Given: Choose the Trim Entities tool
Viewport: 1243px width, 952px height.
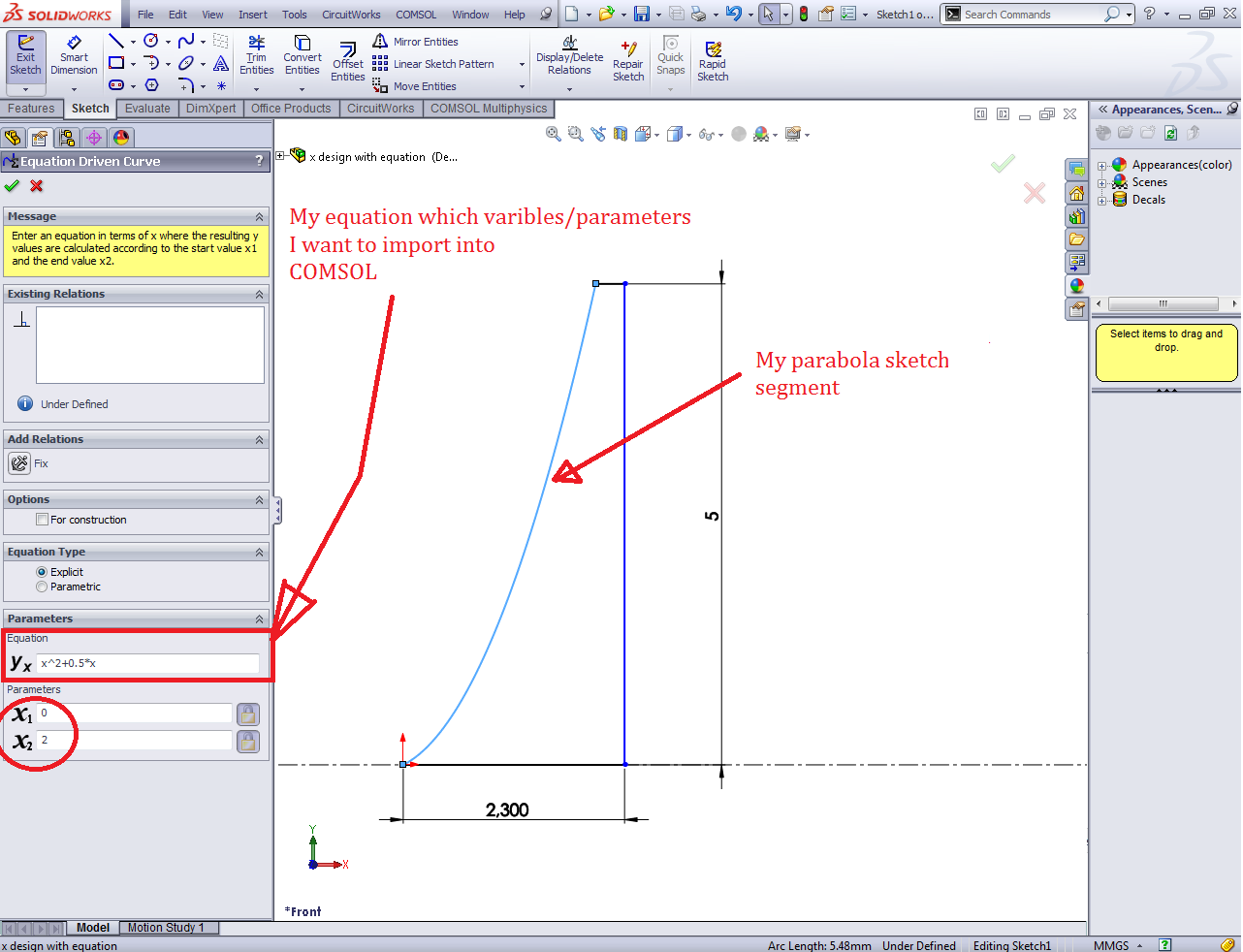Looking at the screenshot, I should click(x=256, y=55).
